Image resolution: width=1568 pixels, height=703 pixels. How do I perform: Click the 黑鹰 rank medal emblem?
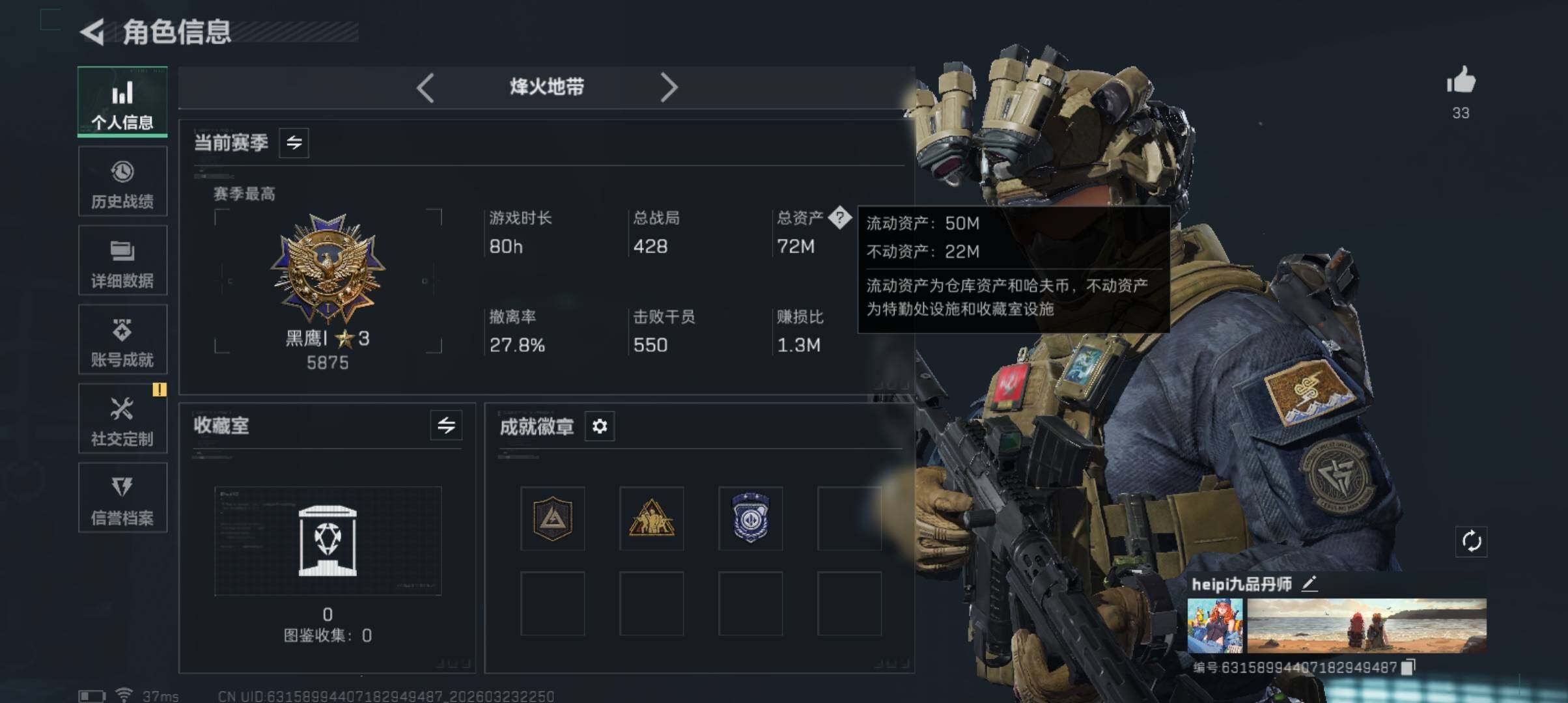[328, 268]
